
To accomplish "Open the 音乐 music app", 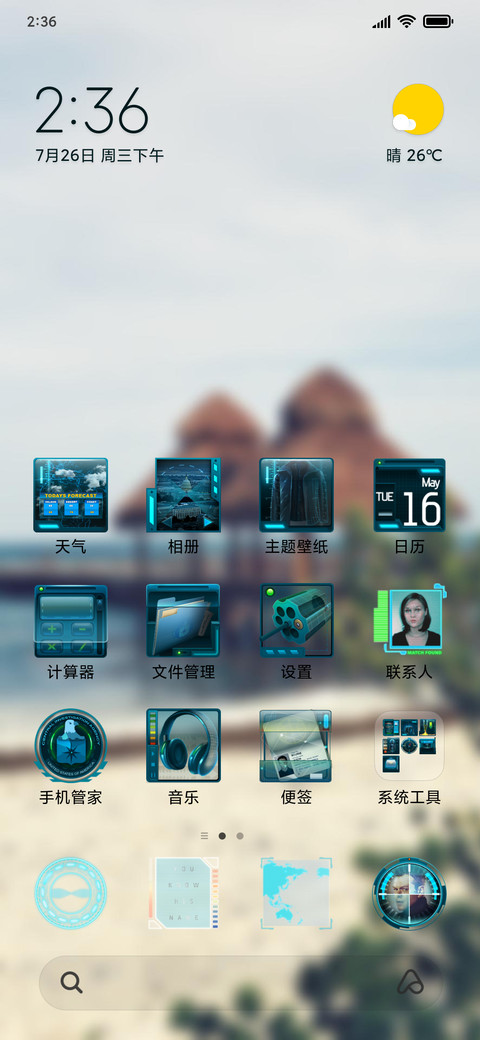I will [184, 746].
